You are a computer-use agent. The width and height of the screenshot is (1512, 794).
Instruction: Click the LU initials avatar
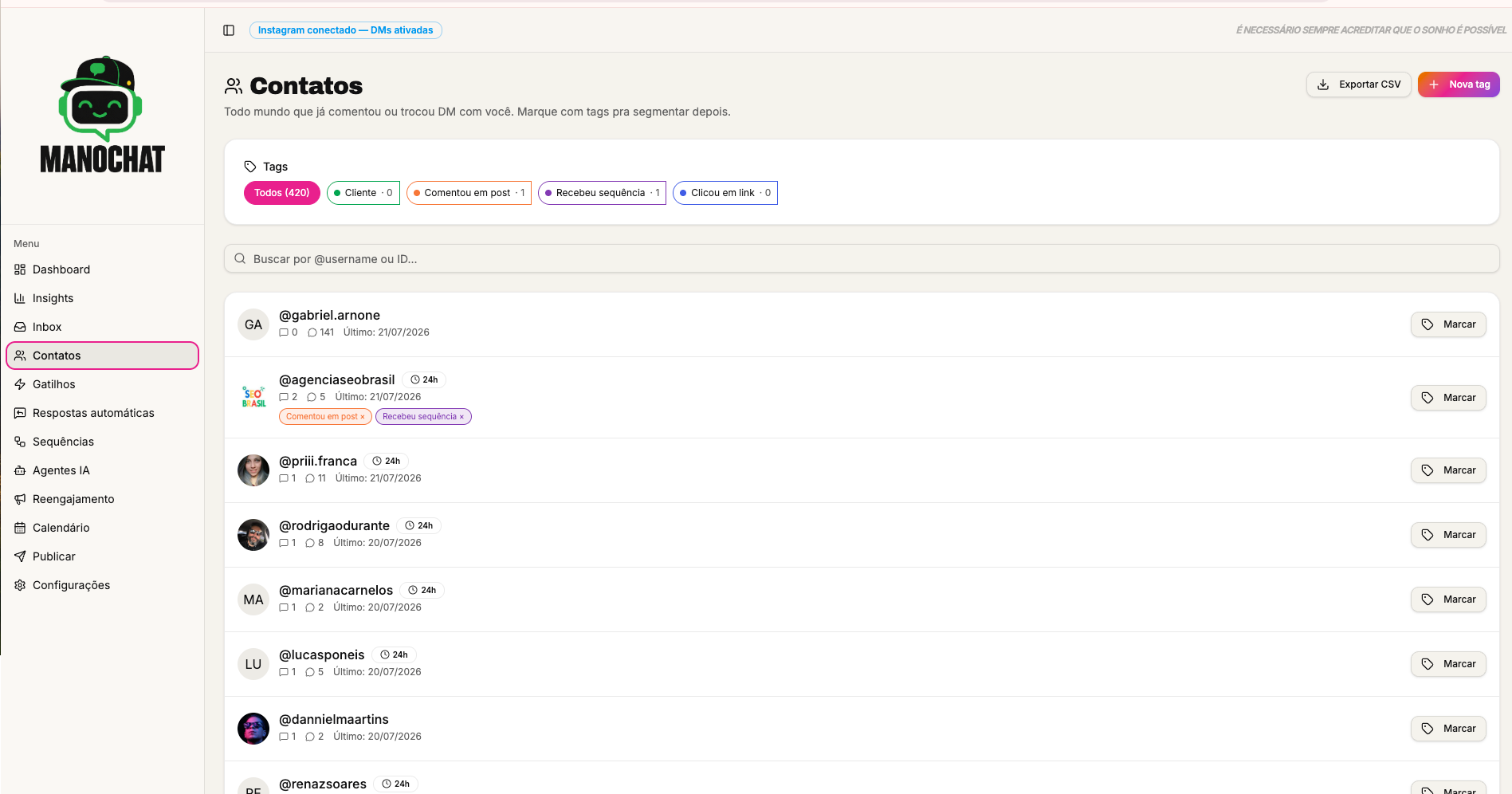(253, 664)
